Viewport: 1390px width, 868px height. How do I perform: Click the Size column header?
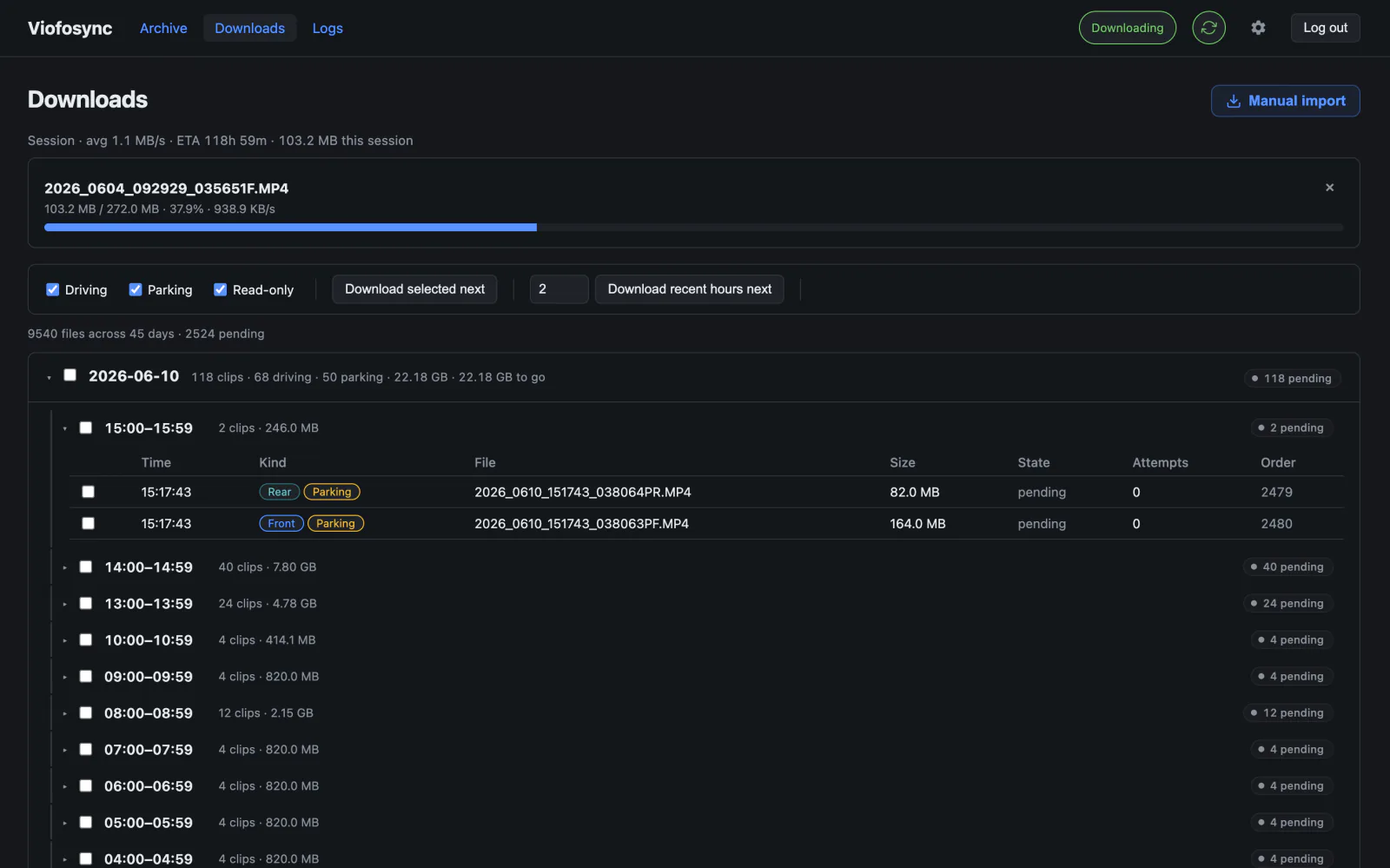(x=902, y=462)
